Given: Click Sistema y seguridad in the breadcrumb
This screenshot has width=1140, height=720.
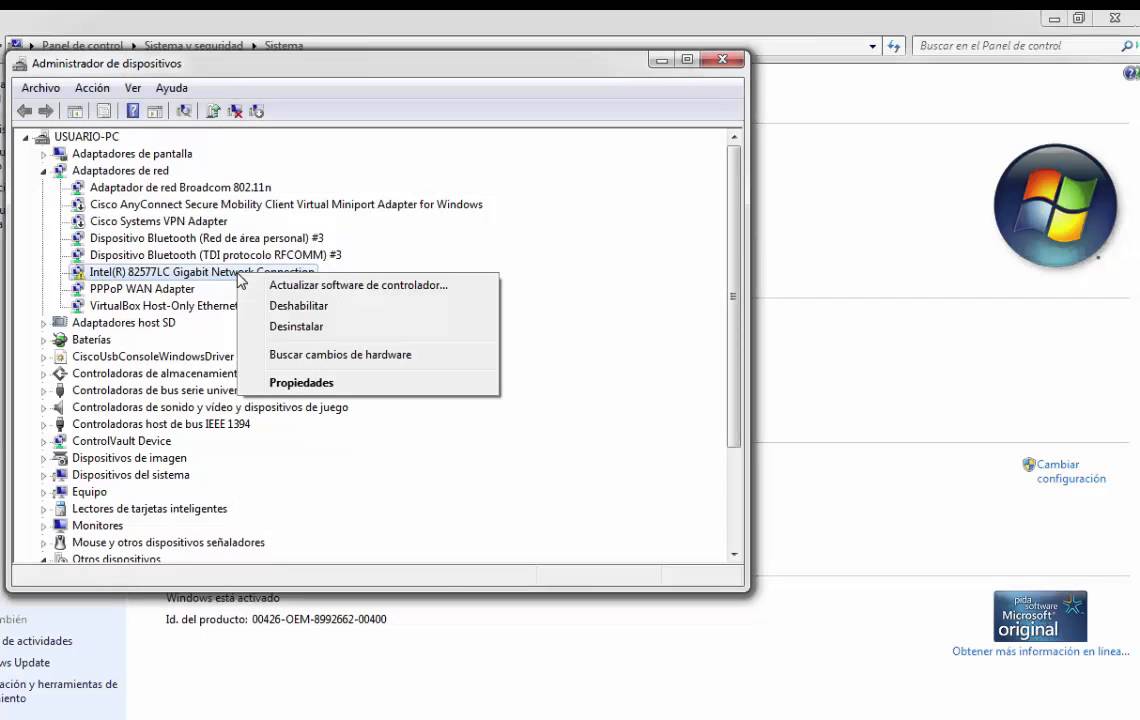Looking at the screenshot, I should 193,45.
